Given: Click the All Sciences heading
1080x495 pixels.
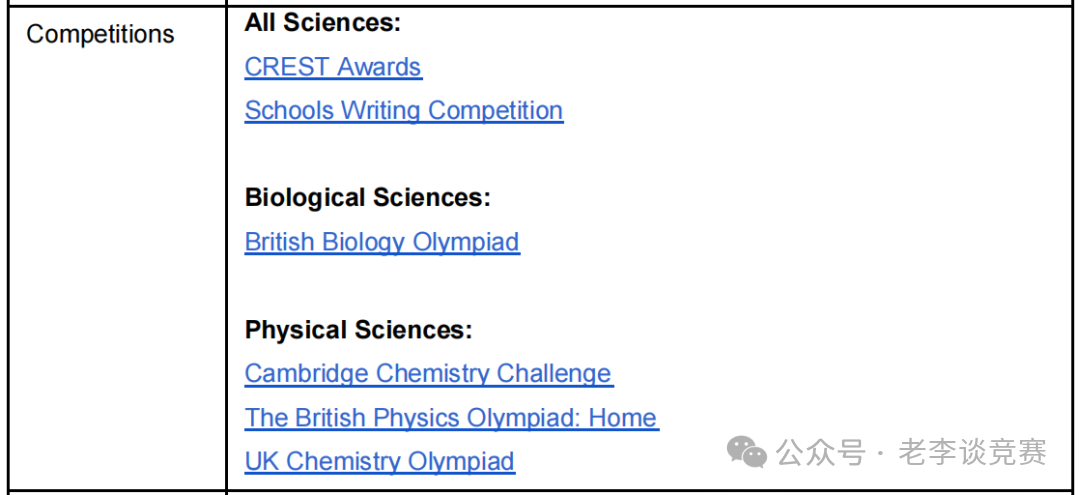Looking at the screenshot, I should pos(323,23).
